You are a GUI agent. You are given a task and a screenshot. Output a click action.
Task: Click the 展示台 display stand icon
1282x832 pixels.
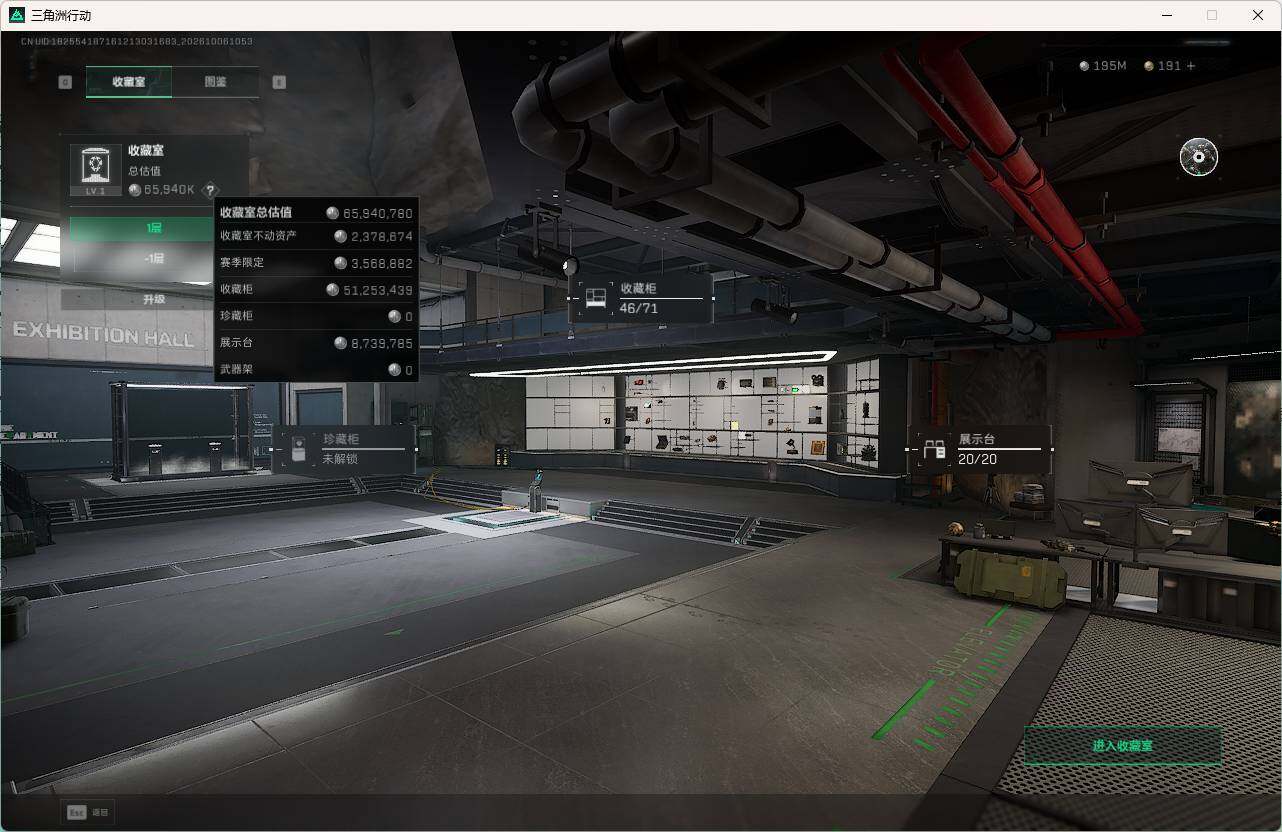[x=934, y=450]
